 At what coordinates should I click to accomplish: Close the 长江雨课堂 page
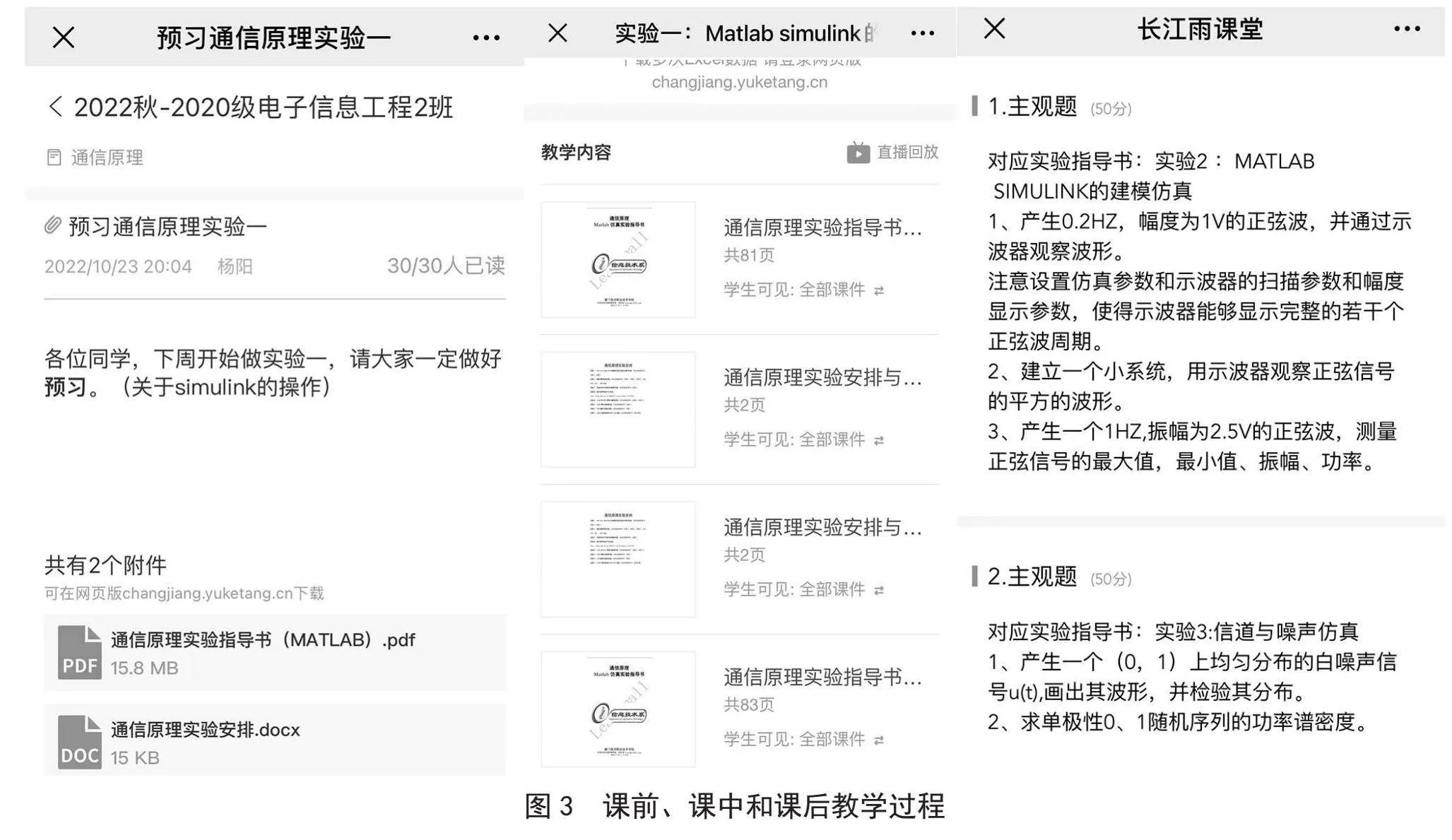(994, 28)
